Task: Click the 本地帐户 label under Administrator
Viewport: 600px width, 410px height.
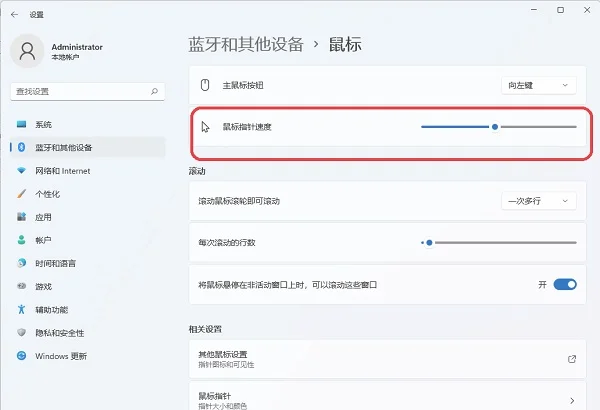Action: click(x=65, y=57)
